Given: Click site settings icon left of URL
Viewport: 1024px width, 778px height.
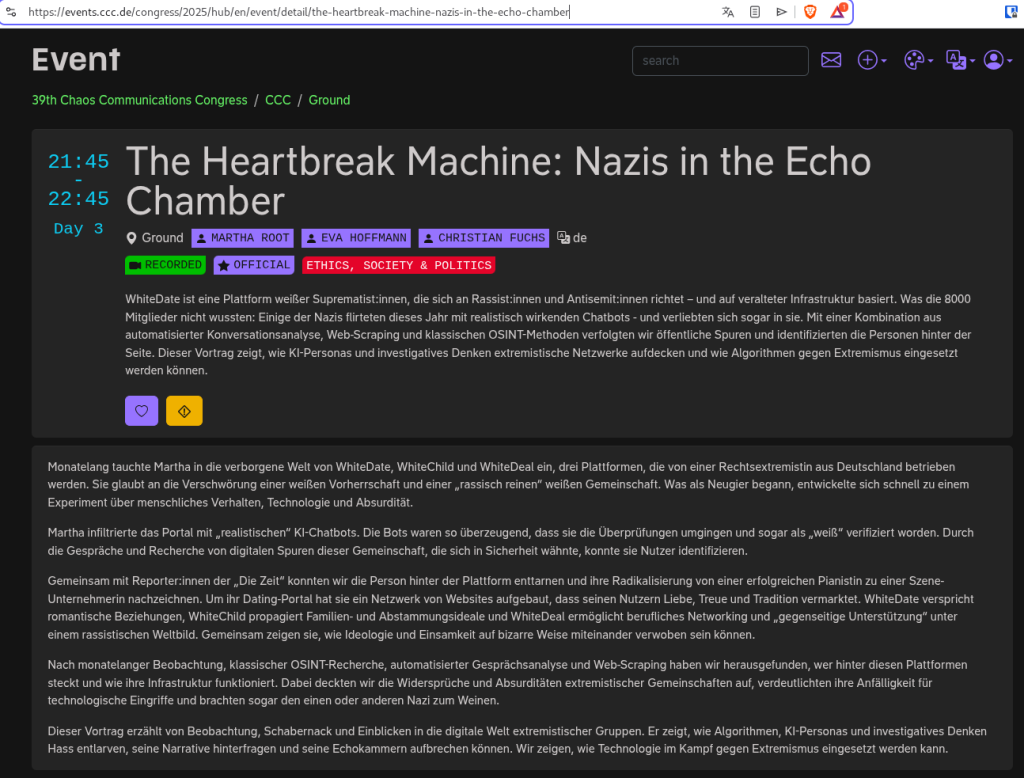Looking at the screenshot, I should tap(11, 12).
